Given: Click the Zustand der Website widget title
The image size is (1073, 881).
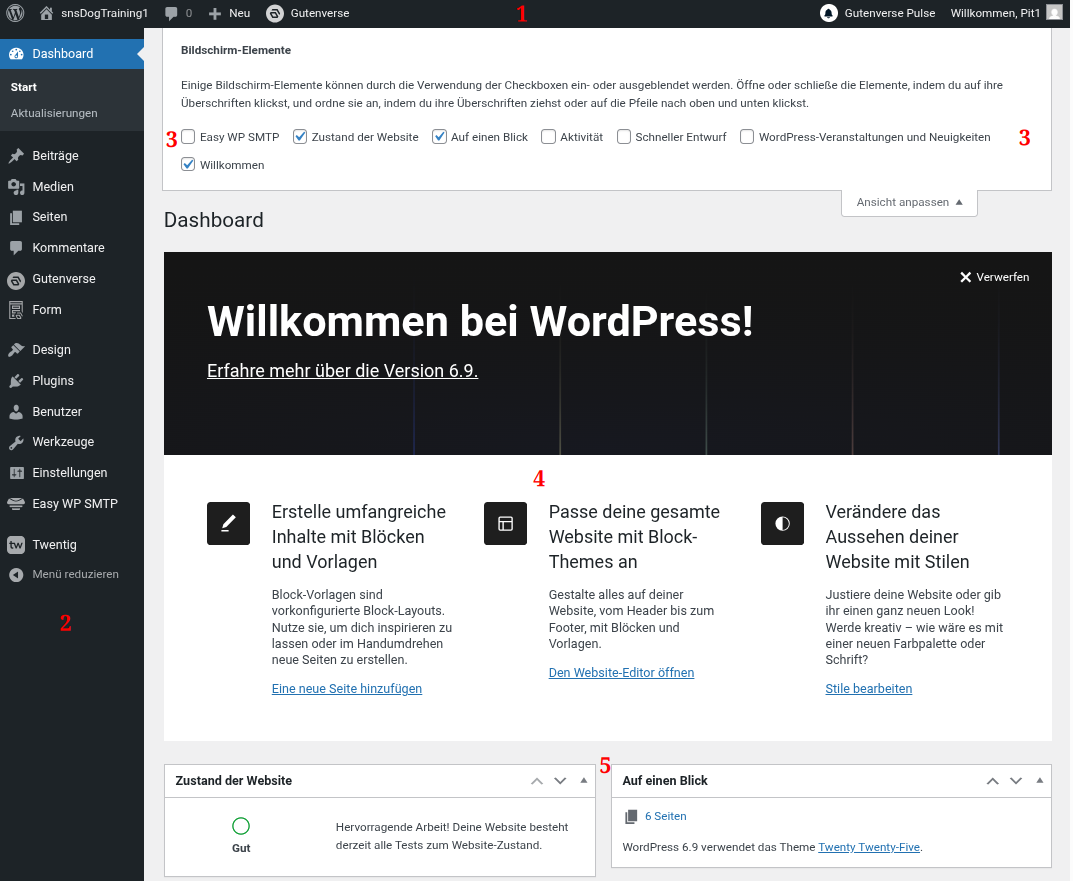Looking at the screenshot, I should (x=234, y=781).
